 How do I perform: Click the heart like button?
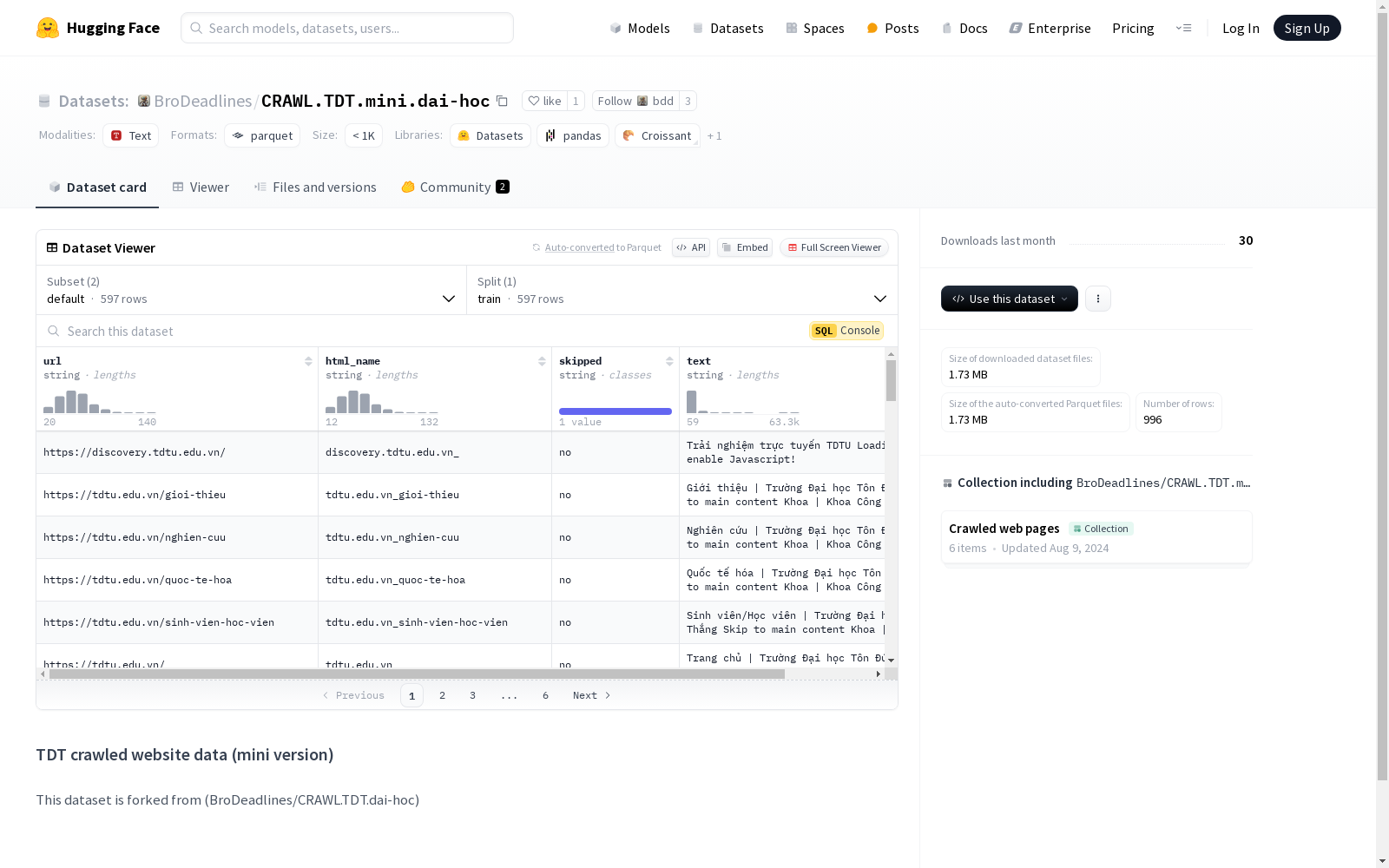pos(544,101)
